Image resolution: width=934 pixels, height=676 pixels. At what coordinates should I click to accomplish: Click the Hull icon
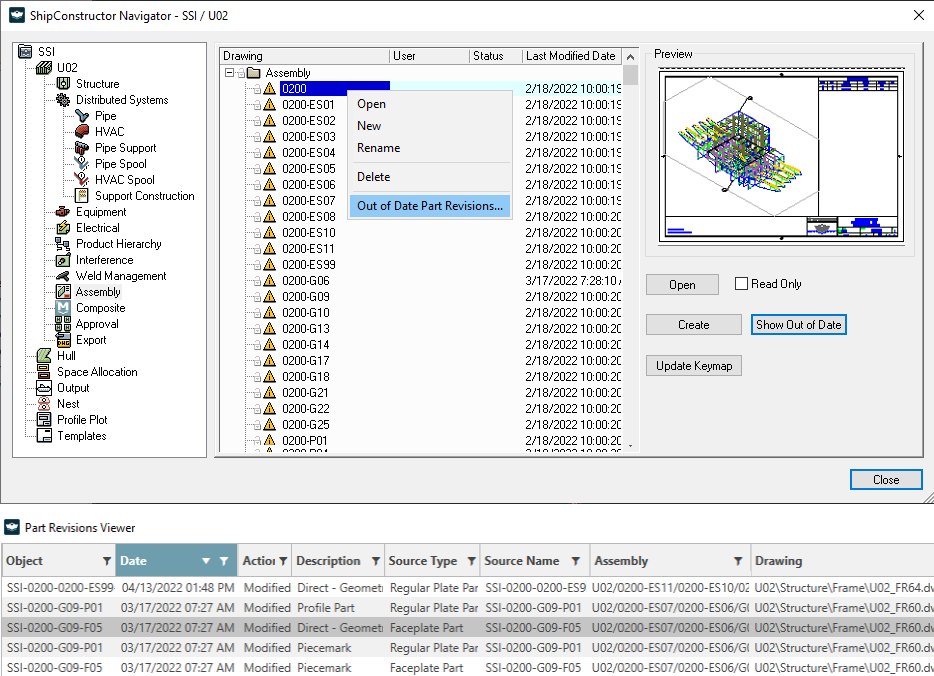(44, 356)
